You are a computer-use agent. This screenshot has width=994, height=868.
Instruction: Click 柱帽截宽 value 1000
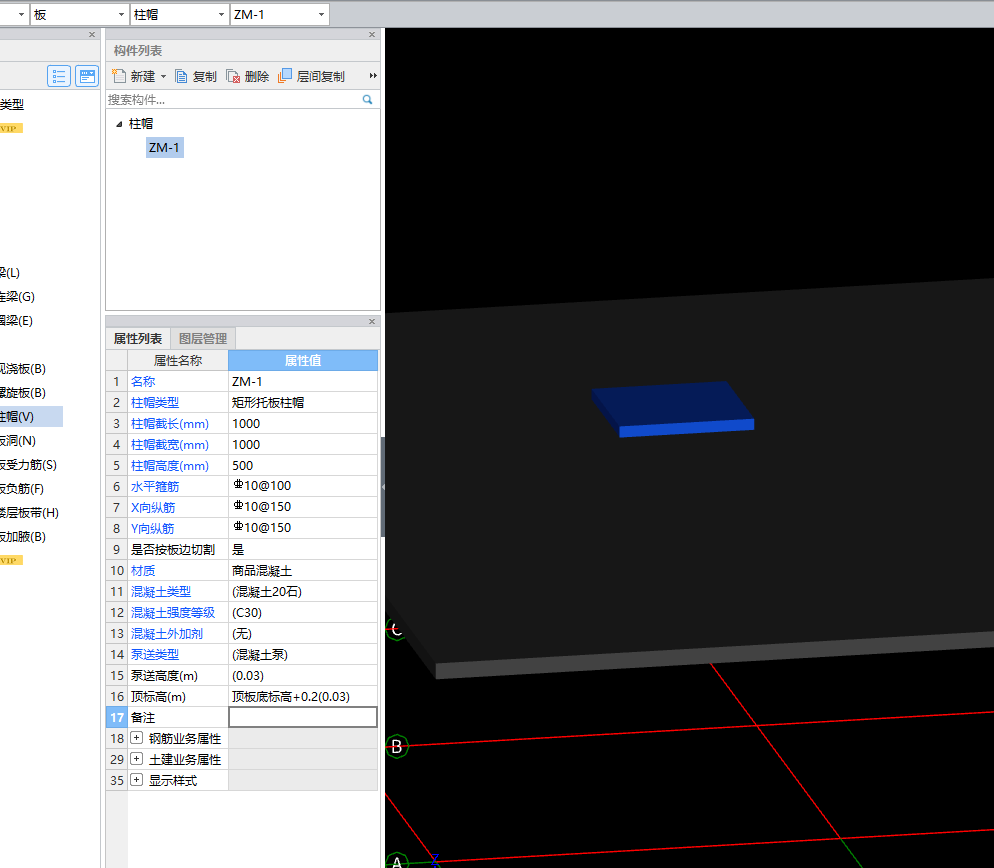coord(303,444)
